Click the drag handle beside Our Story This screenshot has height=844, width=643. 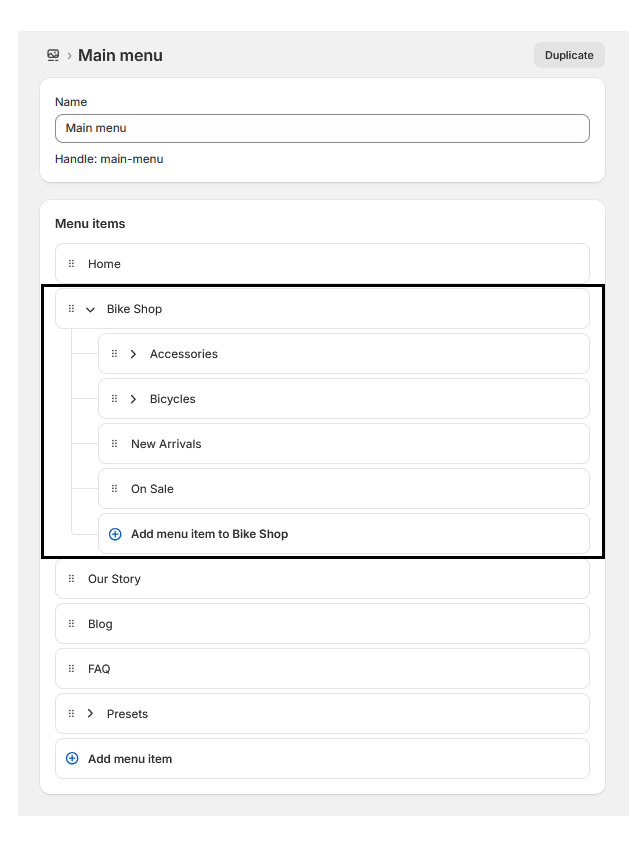(x=71, y=579)
